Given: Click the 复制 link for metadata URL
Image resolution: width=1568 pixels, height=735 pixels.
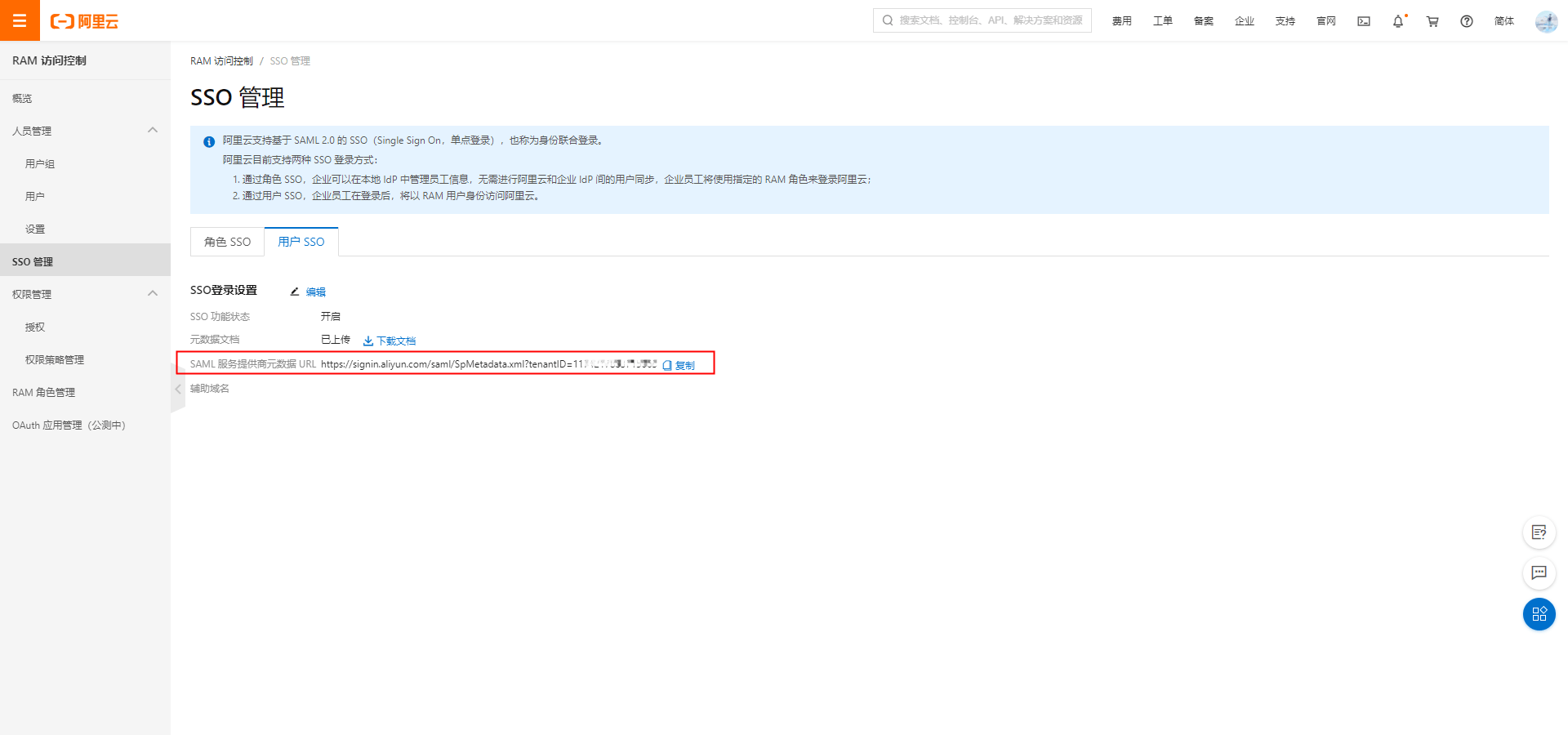Looking at the screenshot, I should tap(684, 366).
